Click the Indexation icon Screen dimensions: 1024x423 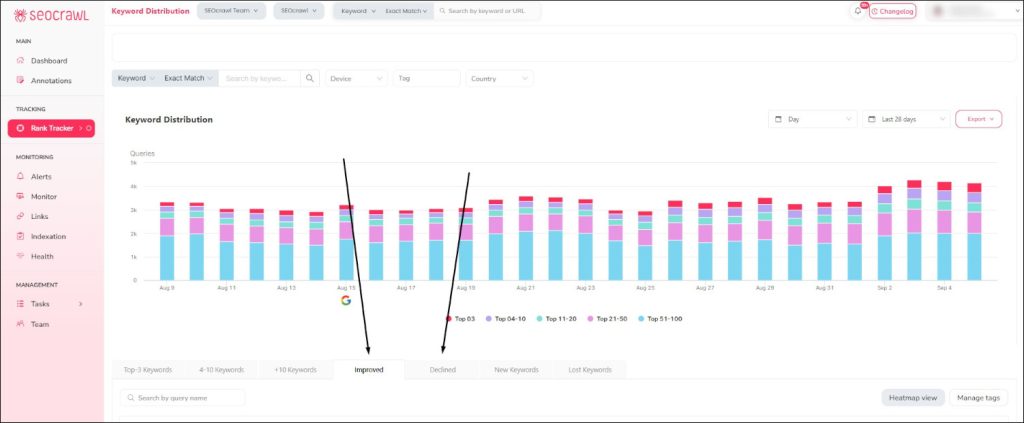[20, 236]
